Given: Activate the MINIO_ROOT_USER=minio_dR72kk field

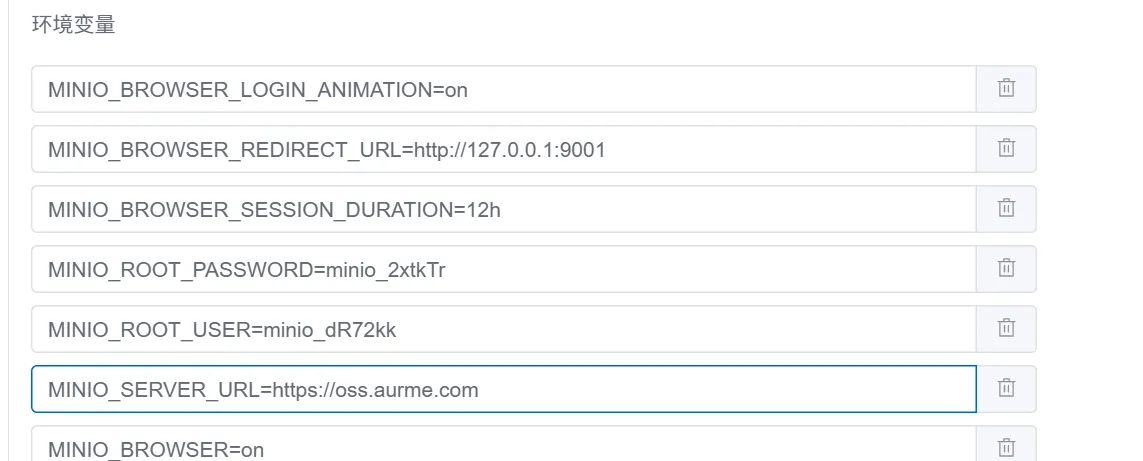Looking at the screenshot, I should click(504, 329).
